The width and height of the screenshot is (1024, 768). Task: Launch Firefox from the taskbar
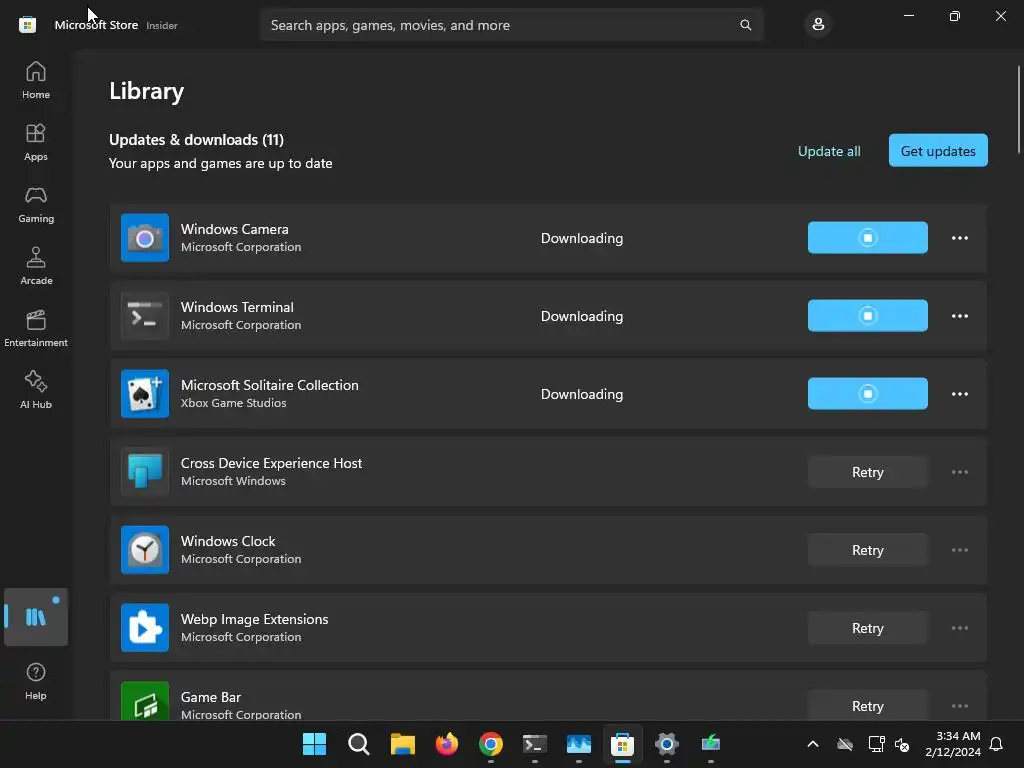[447, 744]
